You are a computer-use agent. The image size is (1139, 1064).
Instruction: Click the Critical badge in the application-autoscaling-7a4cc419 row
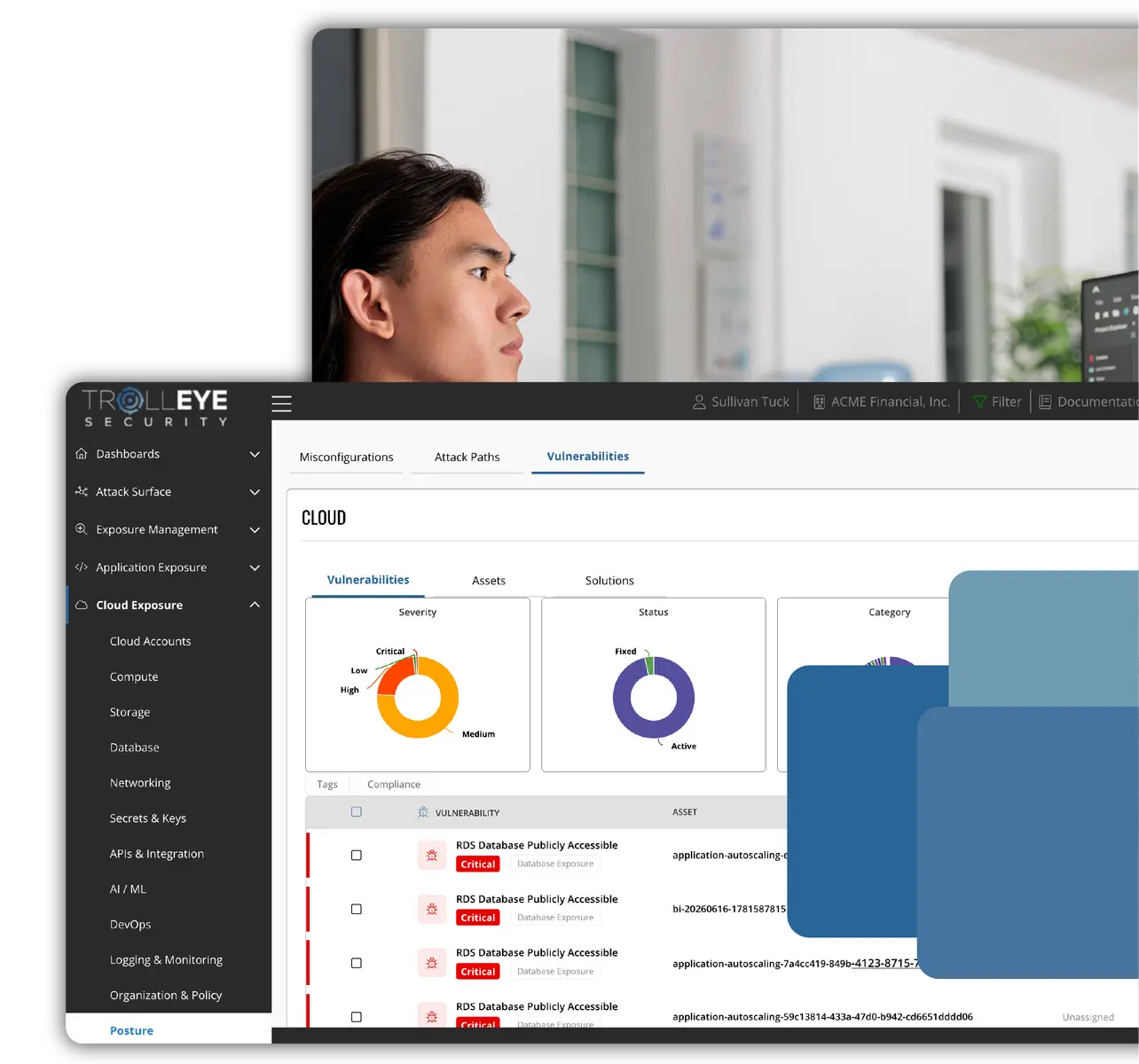[478, 972]
